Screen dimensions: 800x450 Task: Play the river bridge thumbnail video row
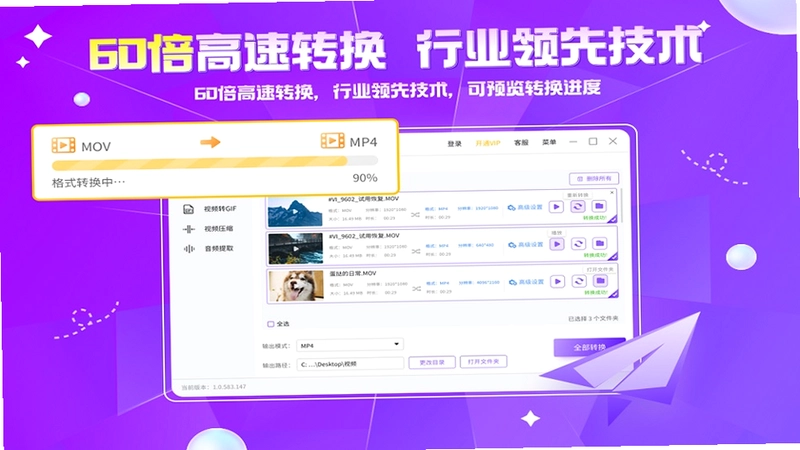(x=557, y=244)
